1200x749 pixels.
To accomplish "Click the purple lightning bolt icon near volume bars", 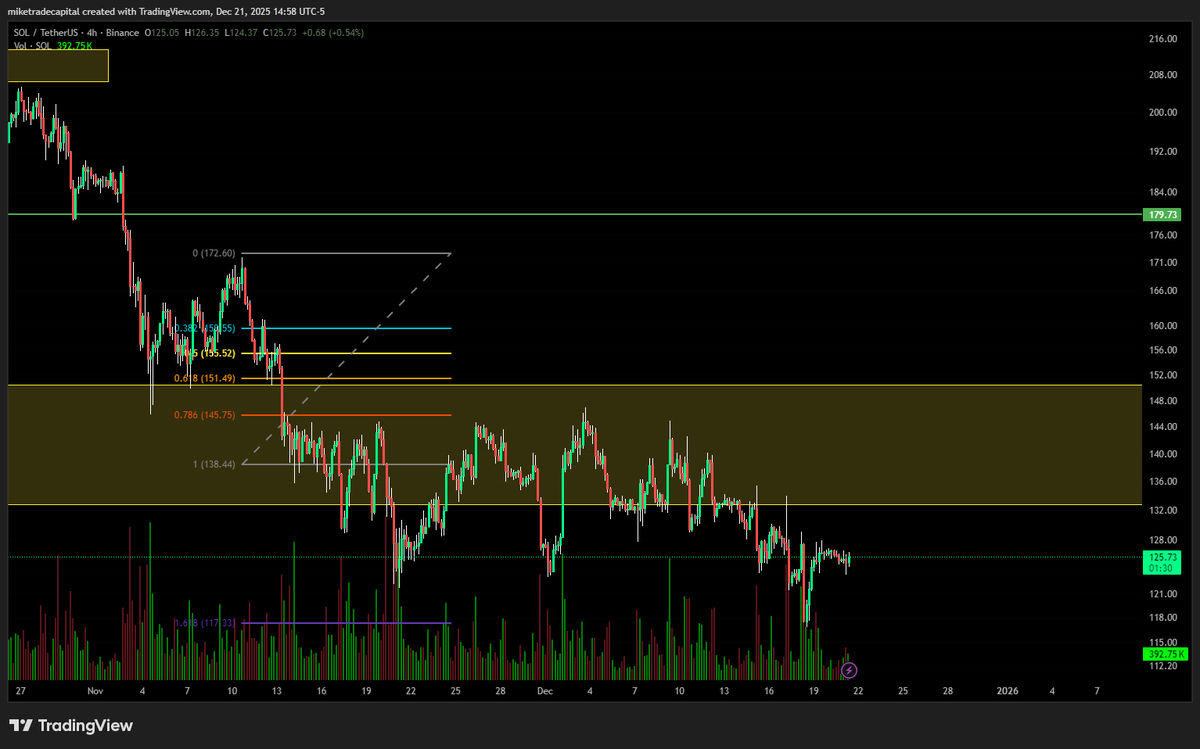I will [849, 669].
